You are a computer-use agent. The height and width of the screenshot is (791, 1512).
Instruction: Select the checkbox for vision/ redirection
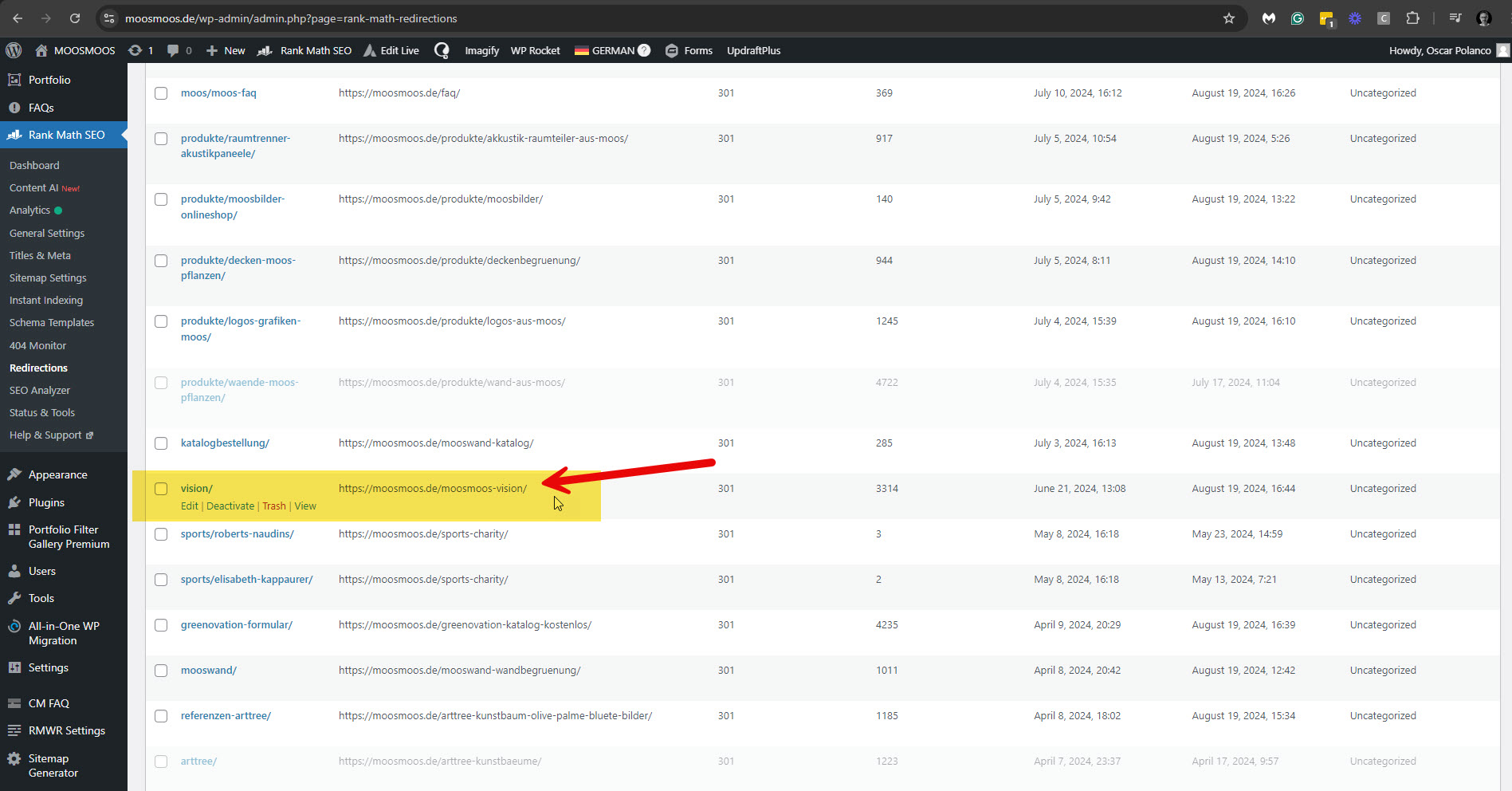[161, 489]
